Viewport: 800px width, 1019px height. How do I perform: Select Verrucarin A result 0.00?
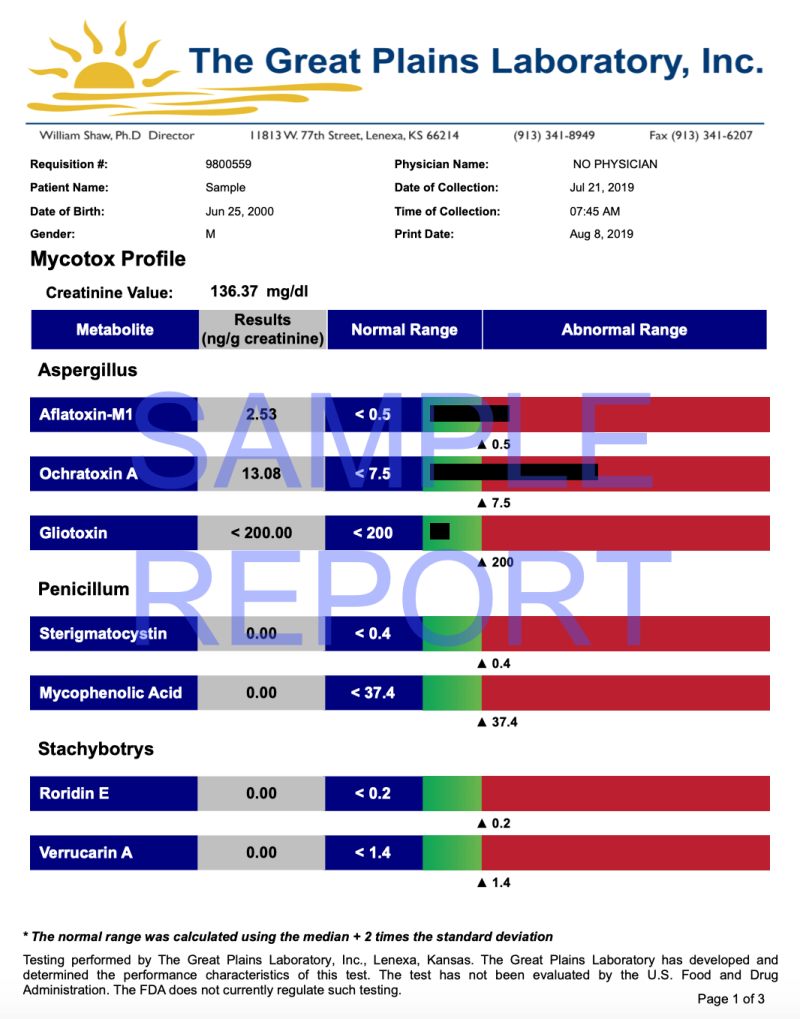click(x=261, y=853)
